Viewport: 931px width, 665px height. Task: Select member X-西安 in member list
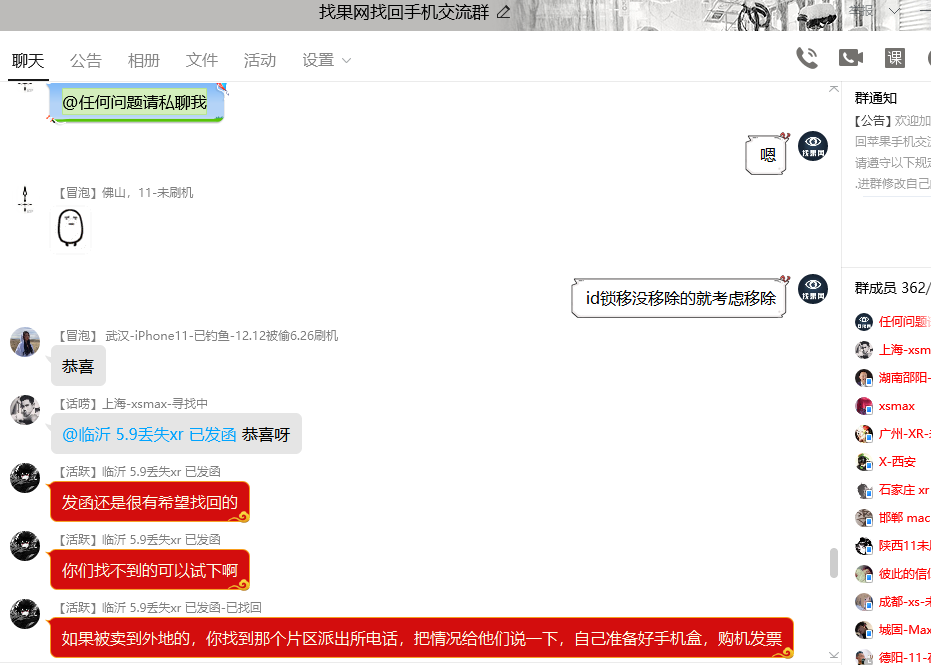coord(892,462)
